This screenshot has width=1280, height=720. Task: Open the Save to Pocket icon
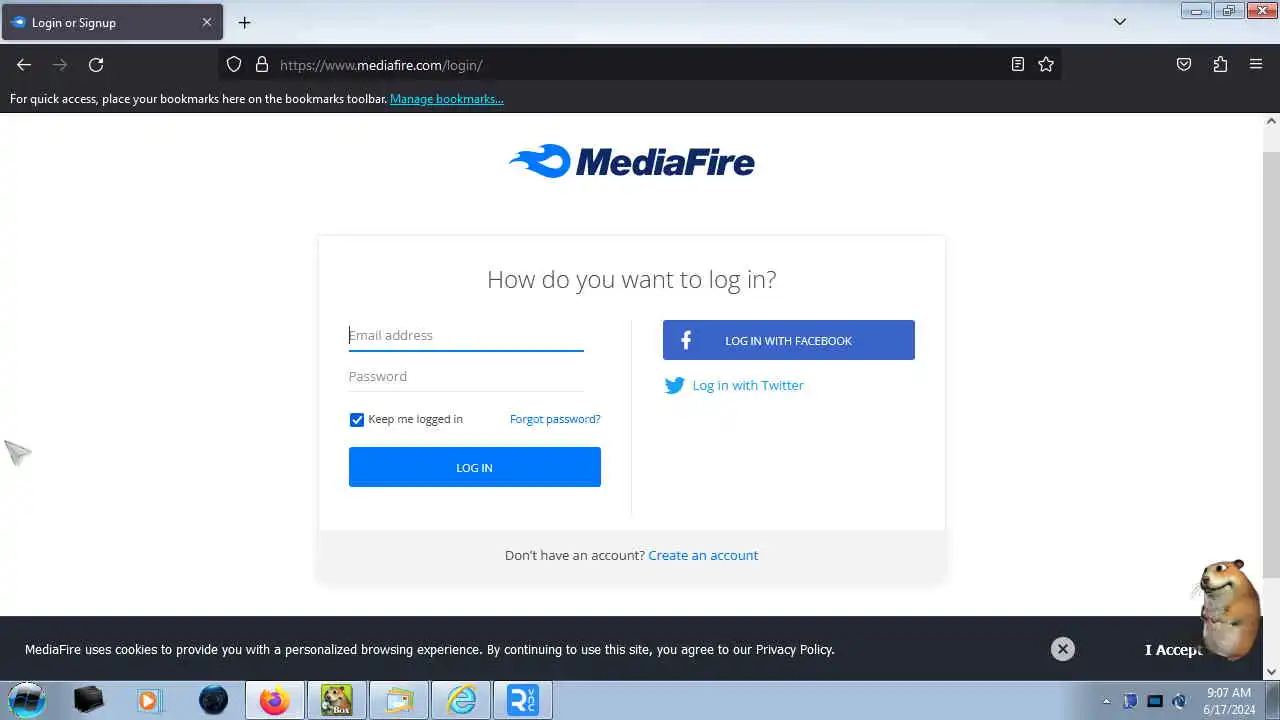tap(1184, 65)
